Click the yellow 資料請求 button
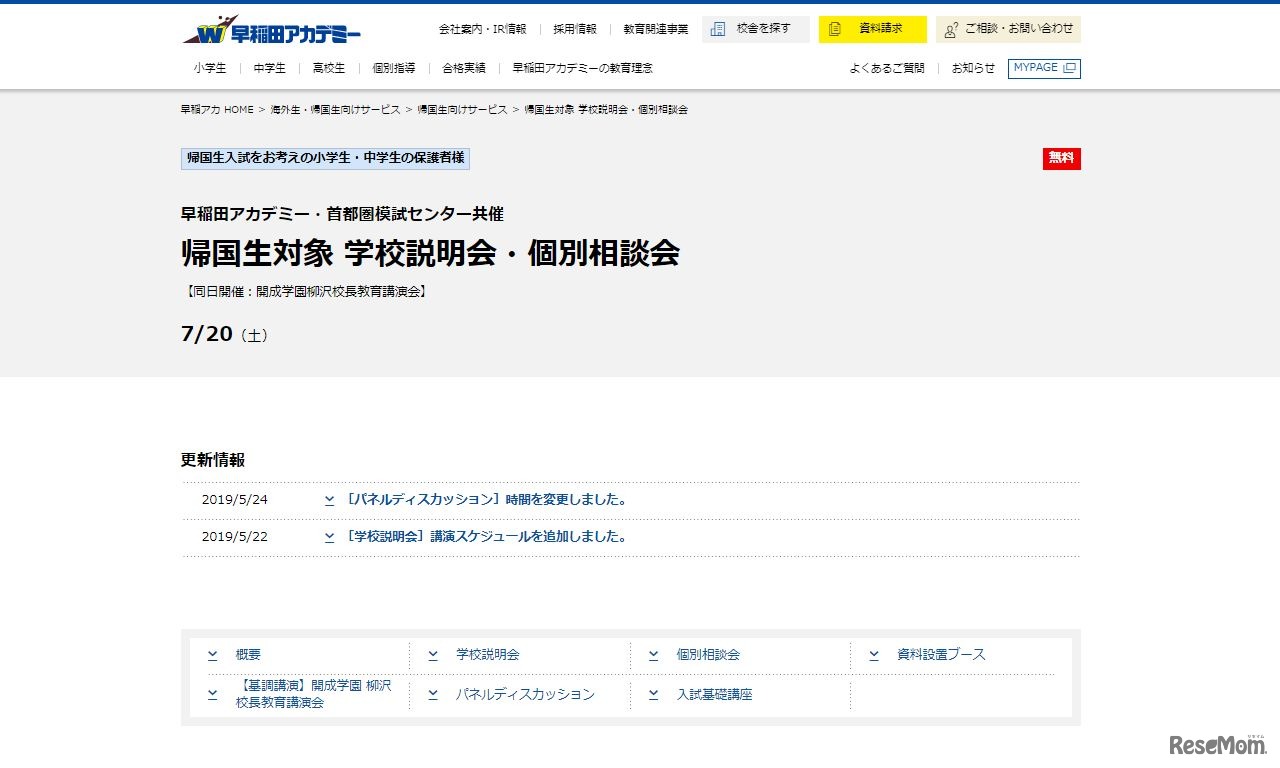1280x768 pixels. click(x=872, y=29)
